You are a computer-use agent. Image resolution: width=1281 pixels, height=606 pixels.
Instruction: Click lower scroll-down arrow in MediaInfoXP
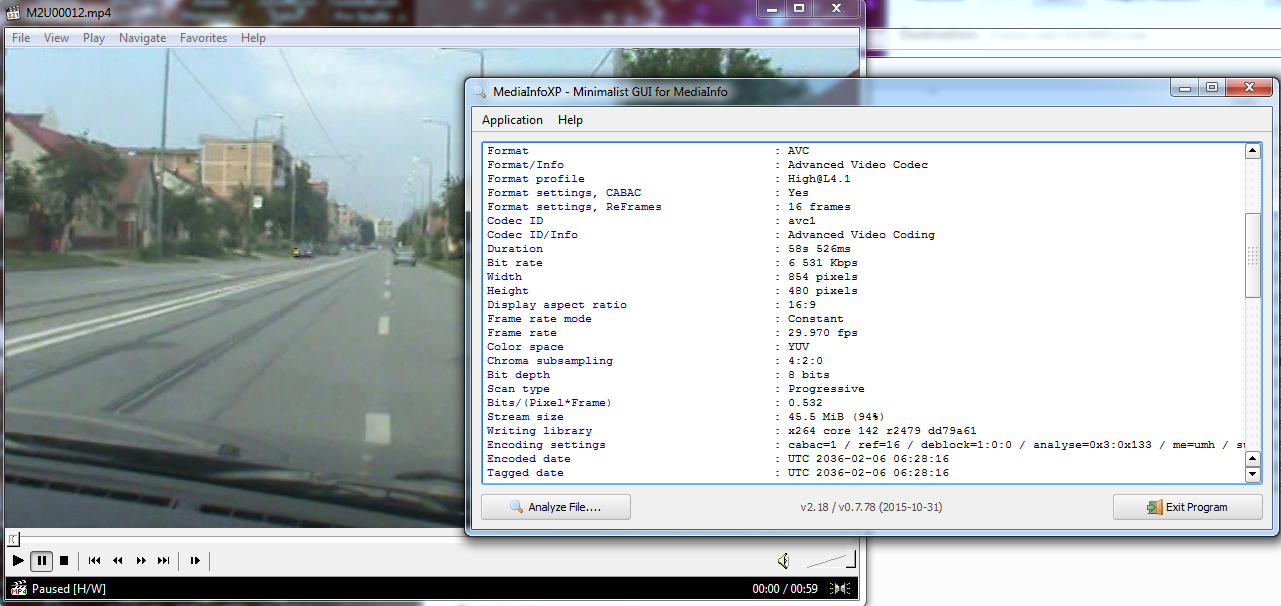(x=1253, y=474)
